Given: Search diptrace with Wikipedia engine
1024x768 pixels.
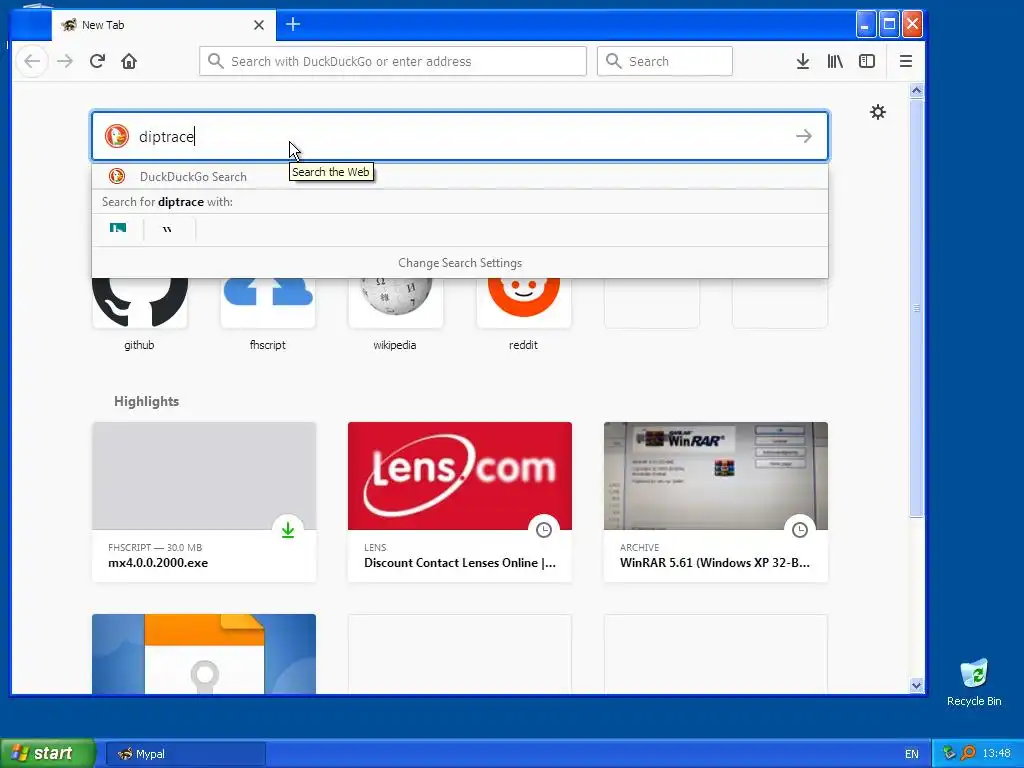Looking at the screenshot, I should click(x=168, y=230).
